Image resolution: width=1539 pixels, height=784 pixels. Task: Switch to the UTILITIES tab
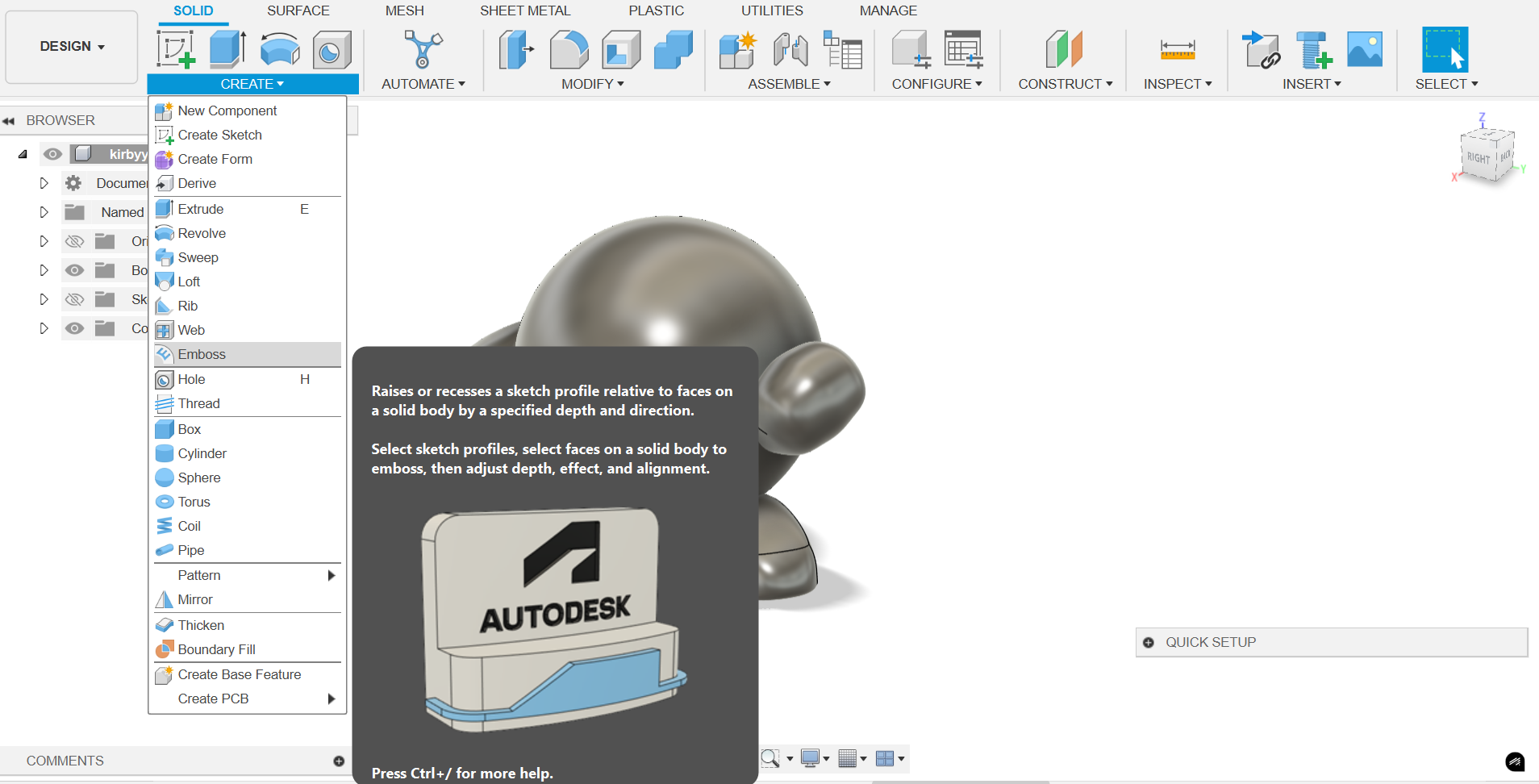pos(772,10)
